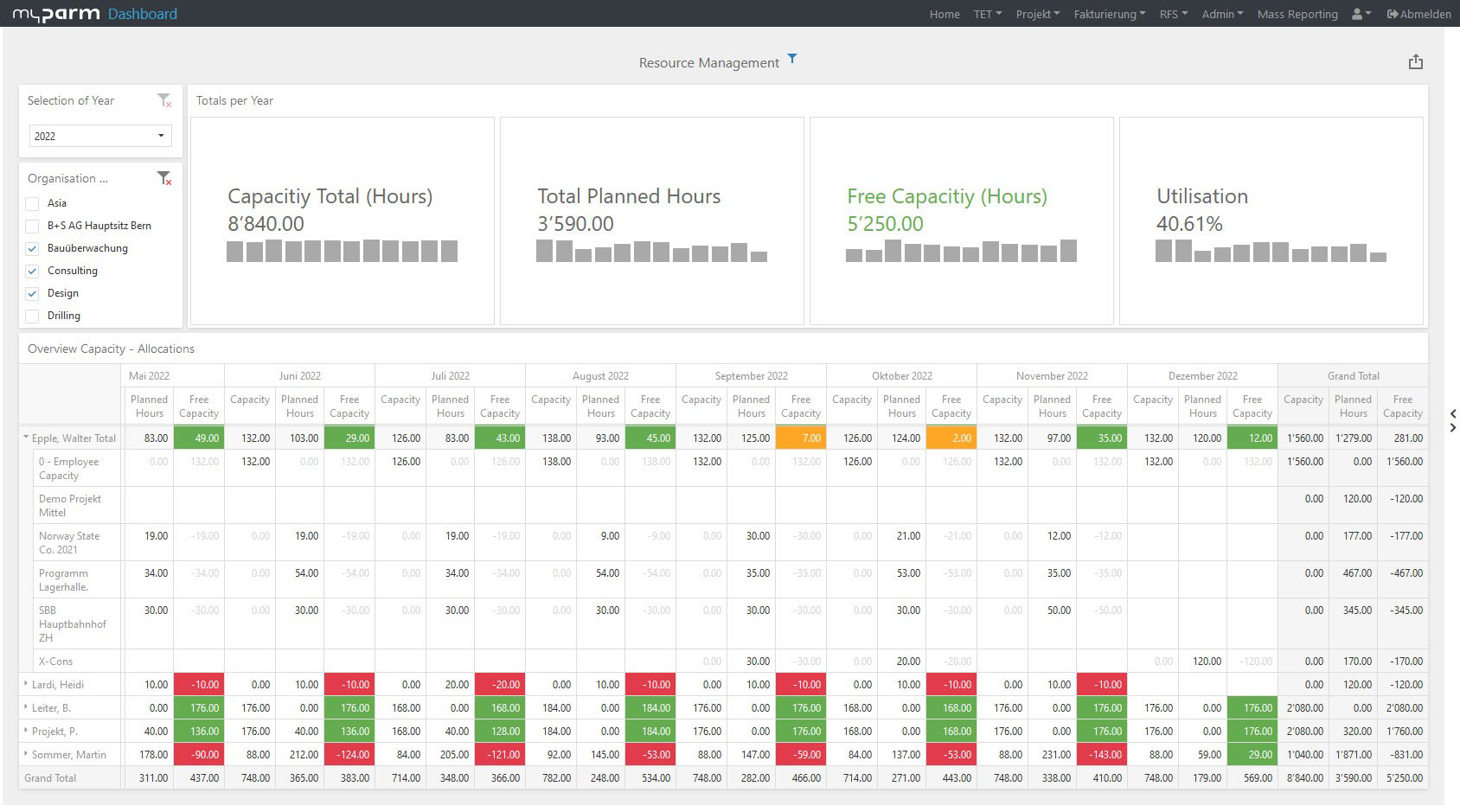The height and width of the screenshot is (812, 1460).
Task: Click the orange 7.00 free capacity cell
Action: [800, 438]
